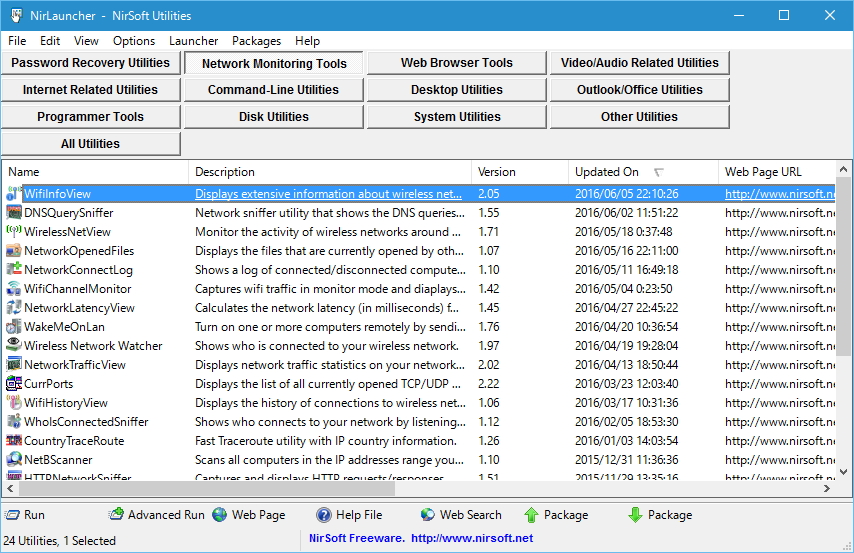Open the utility's Web Page

coord(249,515)
